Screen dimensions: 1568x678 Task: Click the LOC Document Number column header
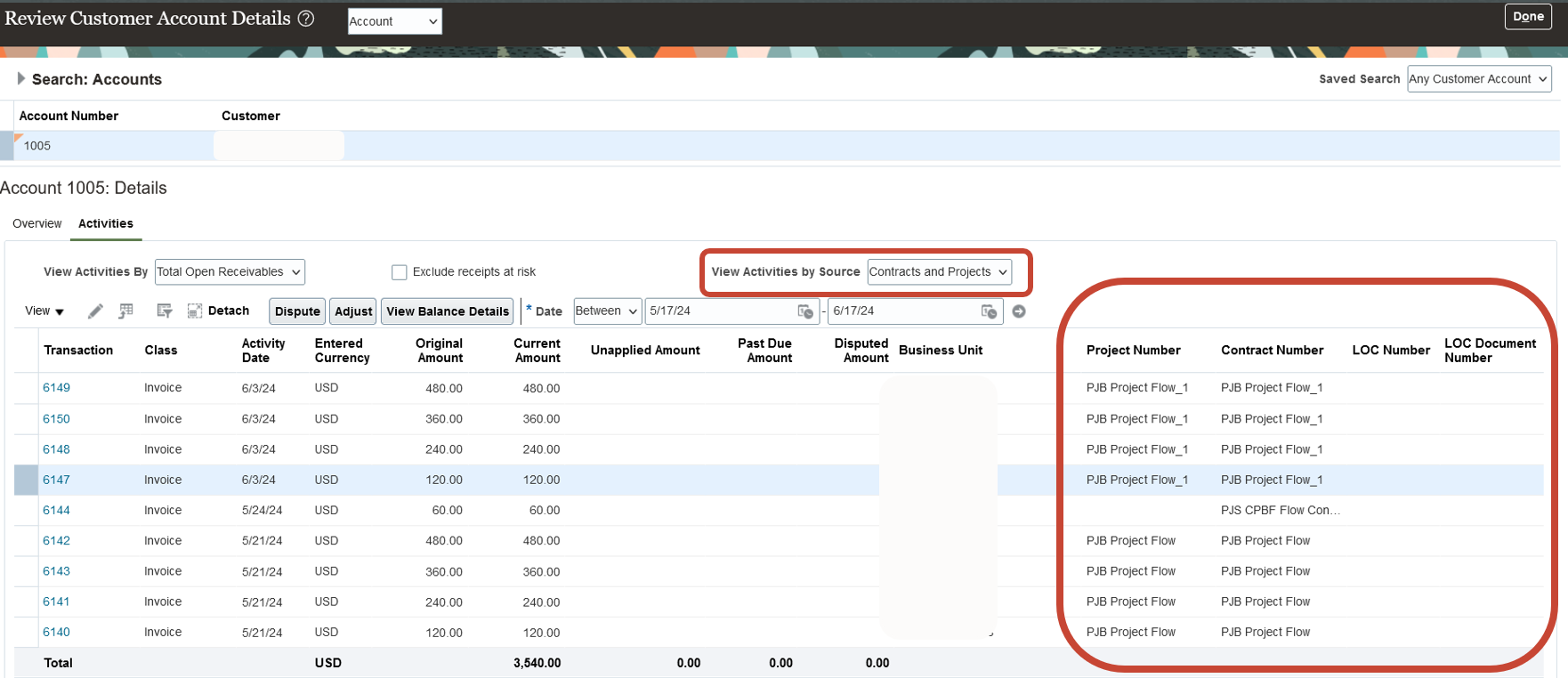point(1490,351)
